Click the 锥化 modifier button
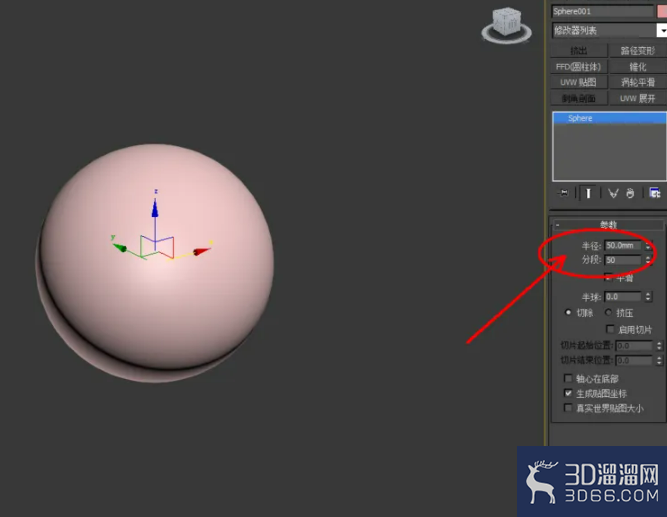Screen dimensions: 667x517 click(x=638, y=67)
